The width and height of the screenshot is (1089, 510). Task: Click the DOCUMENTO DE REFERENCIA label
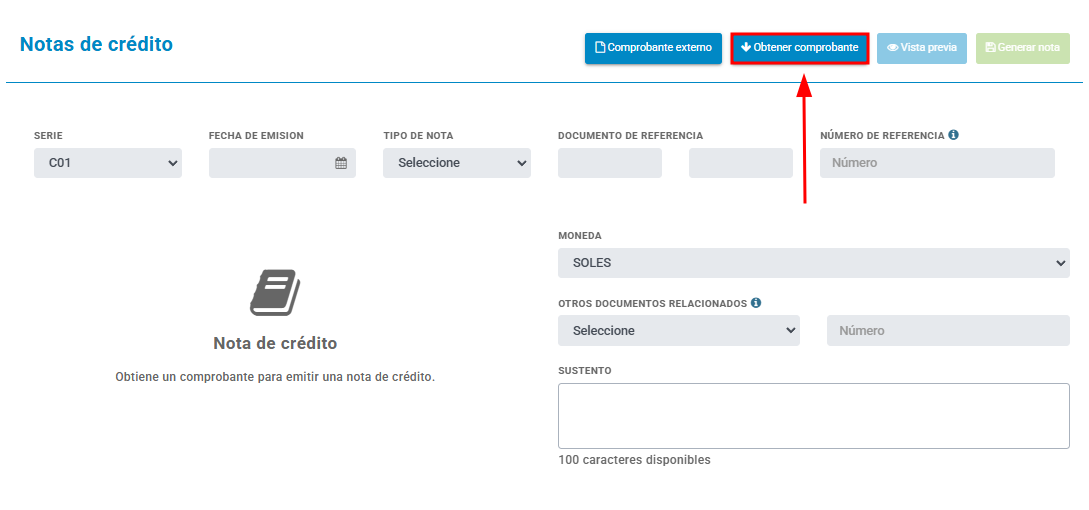click(x=631, y=135)
